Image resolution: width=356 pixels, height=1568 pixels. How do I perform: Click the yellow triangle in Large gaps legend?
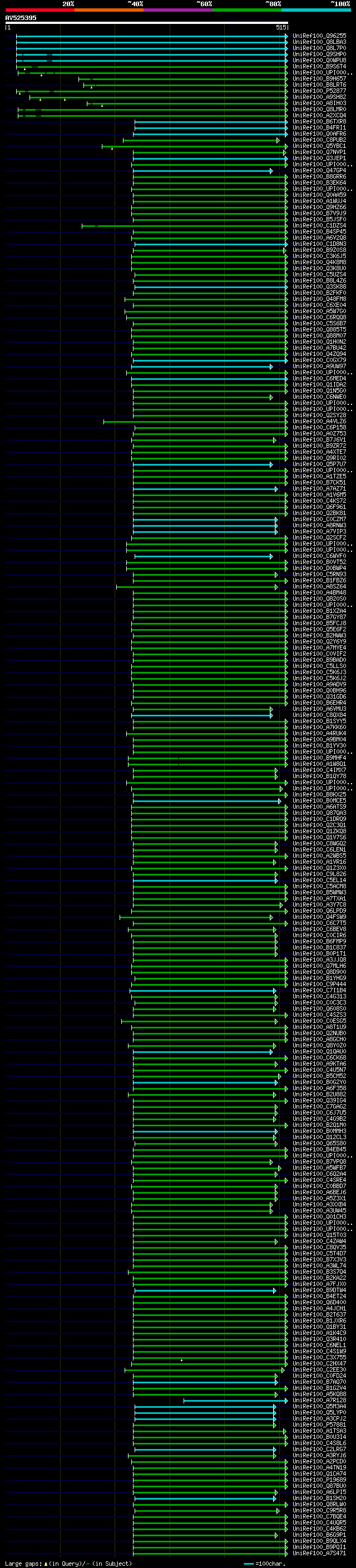46,1563
